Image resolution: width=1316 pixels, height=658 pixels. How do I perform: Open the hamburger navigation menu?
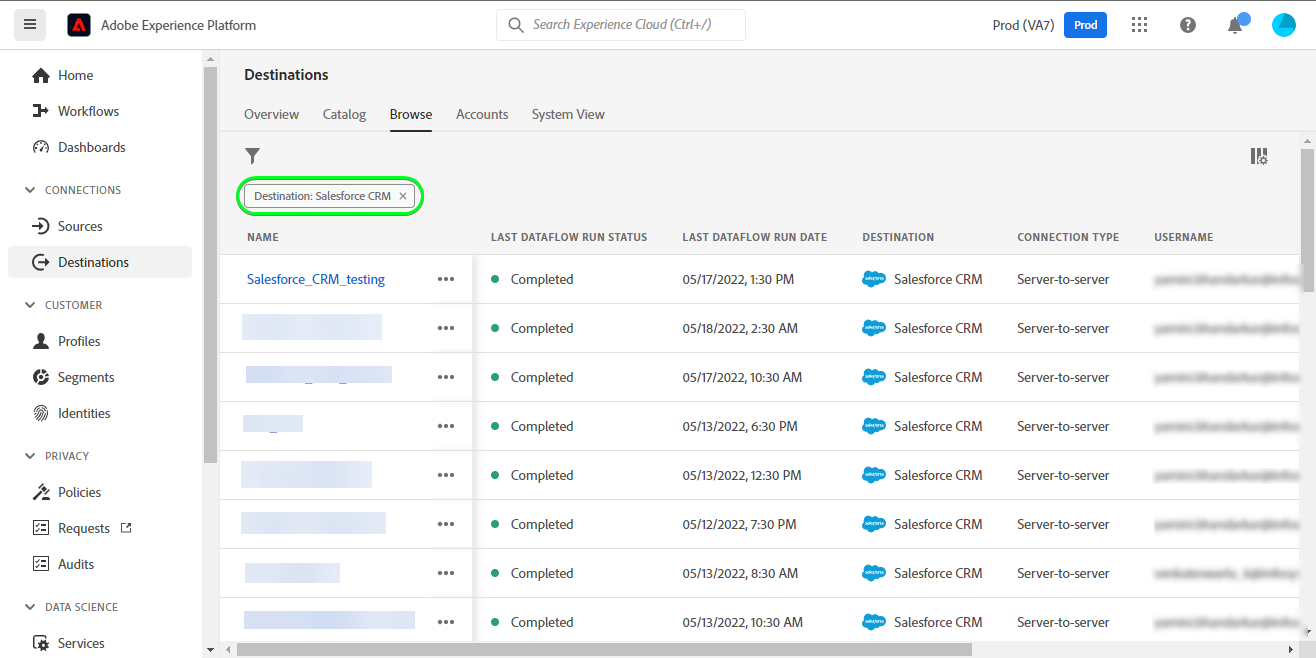29,25
